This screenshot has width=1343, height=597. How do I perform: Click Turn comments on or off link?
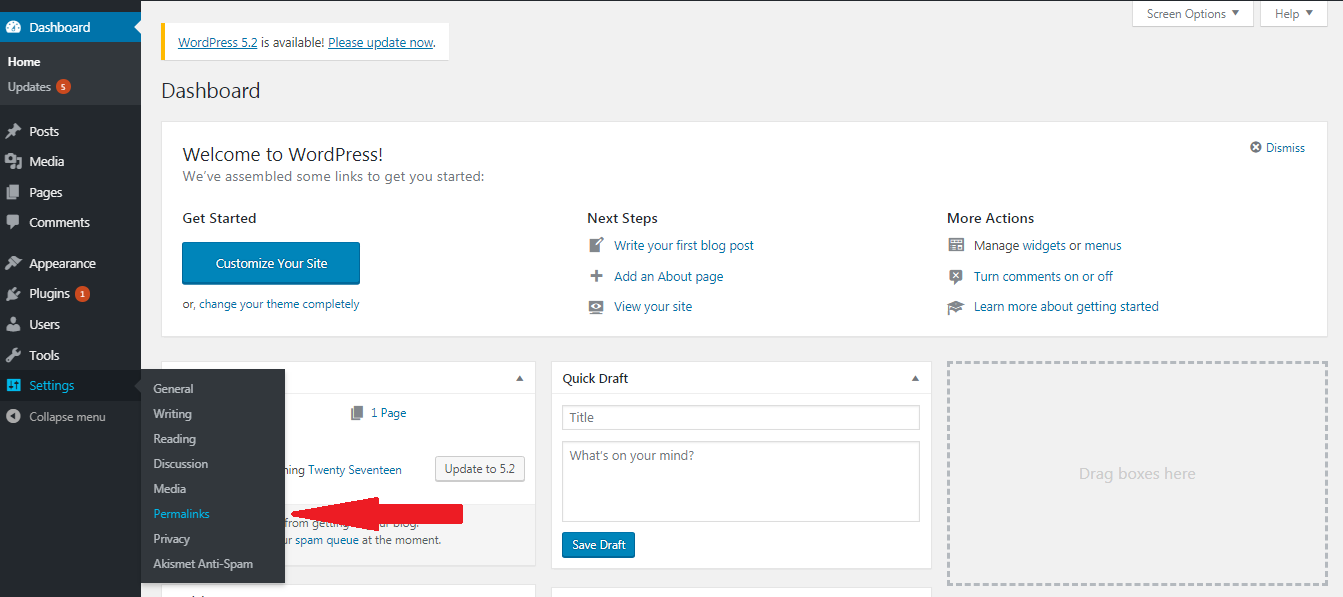point(1043,276)
